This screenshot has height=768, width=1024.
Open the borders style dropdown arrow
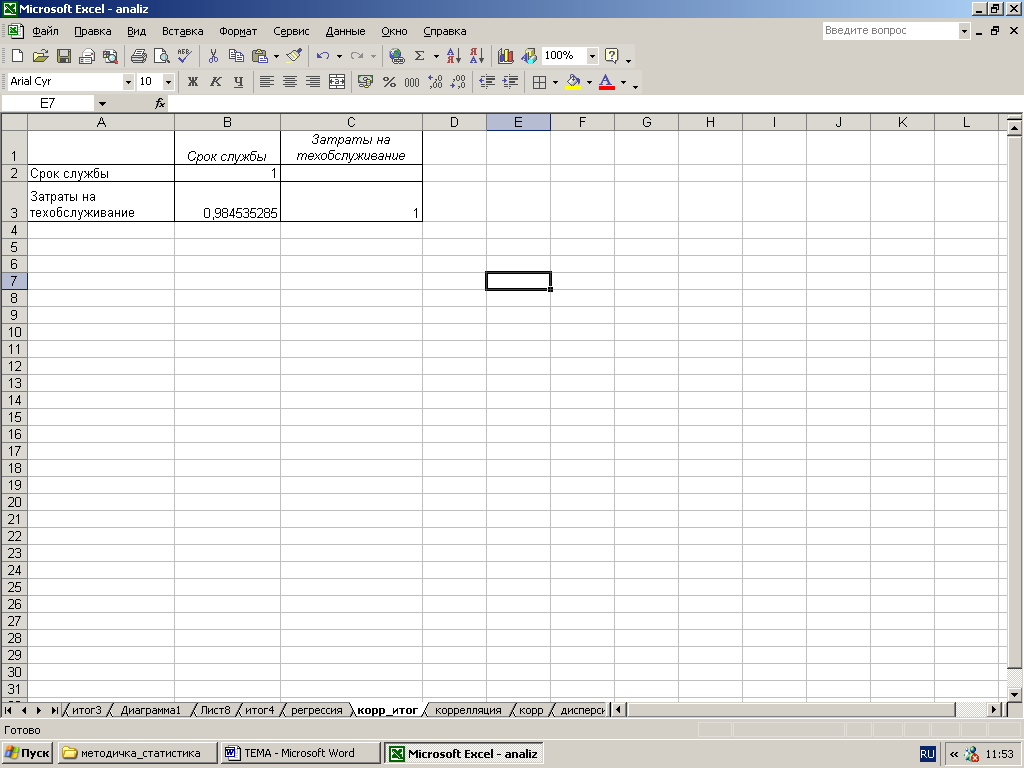tap(555, 82)
